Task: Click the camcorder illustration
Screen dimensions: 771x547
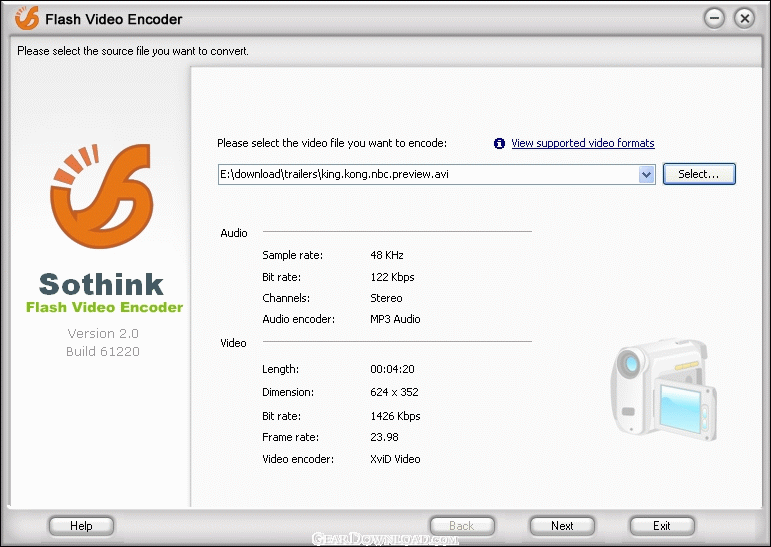Action: click(663, 390)
